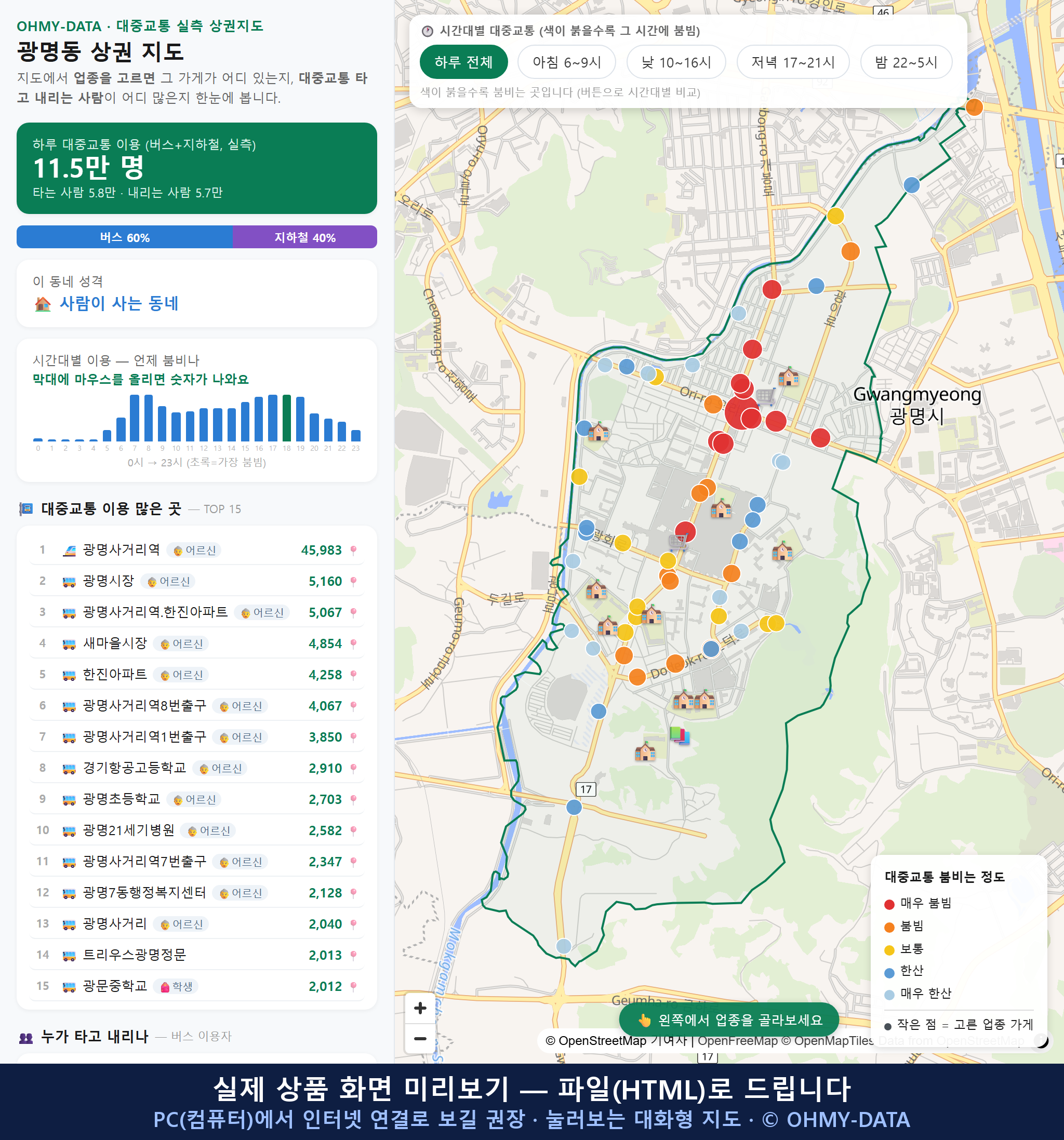The height and width of the screenshot is (1140, 1064).
Task: Click the 한산 blue legend swatch
Action: (889, 973)
